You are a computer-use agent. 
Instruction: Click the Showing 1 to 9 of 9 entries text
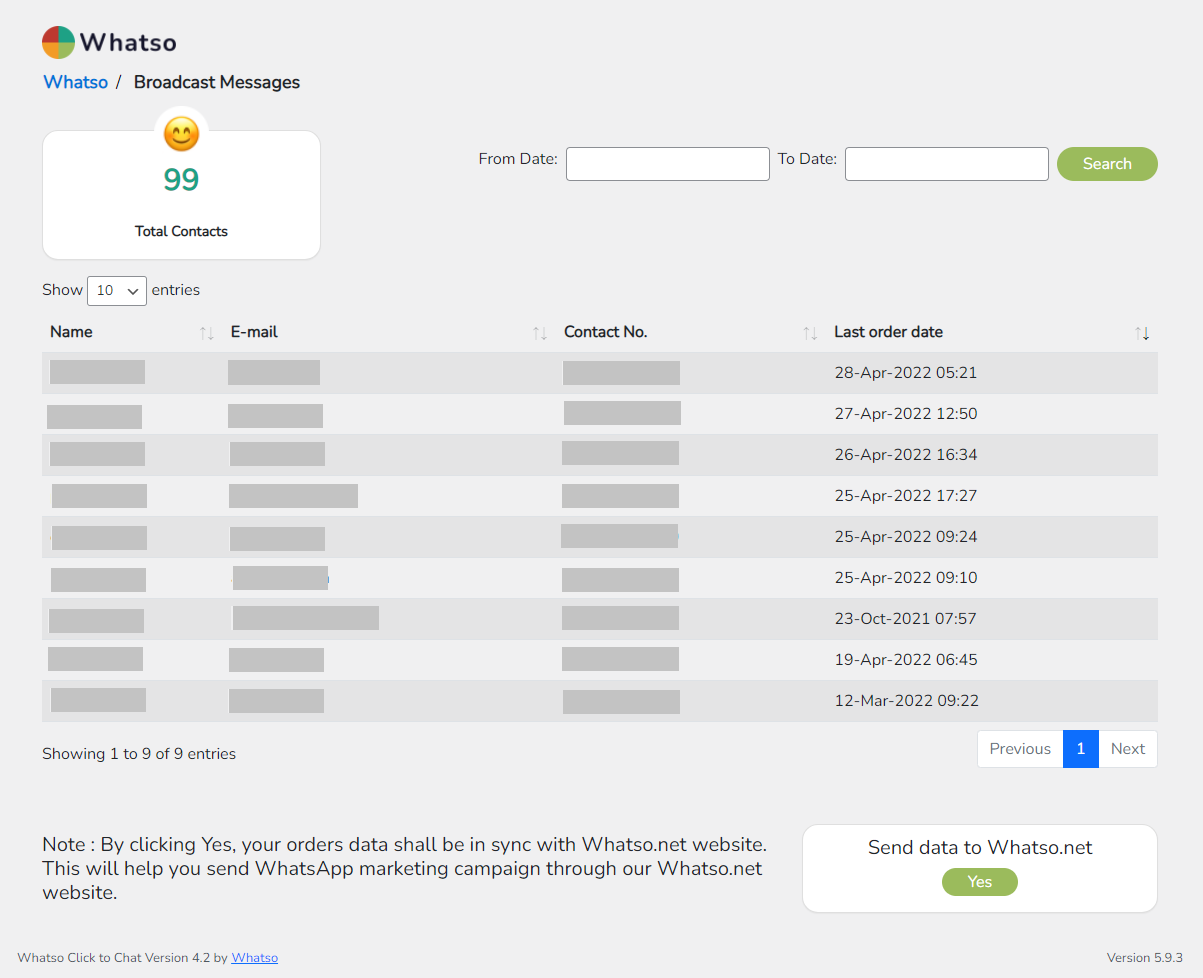coord(139,754)
